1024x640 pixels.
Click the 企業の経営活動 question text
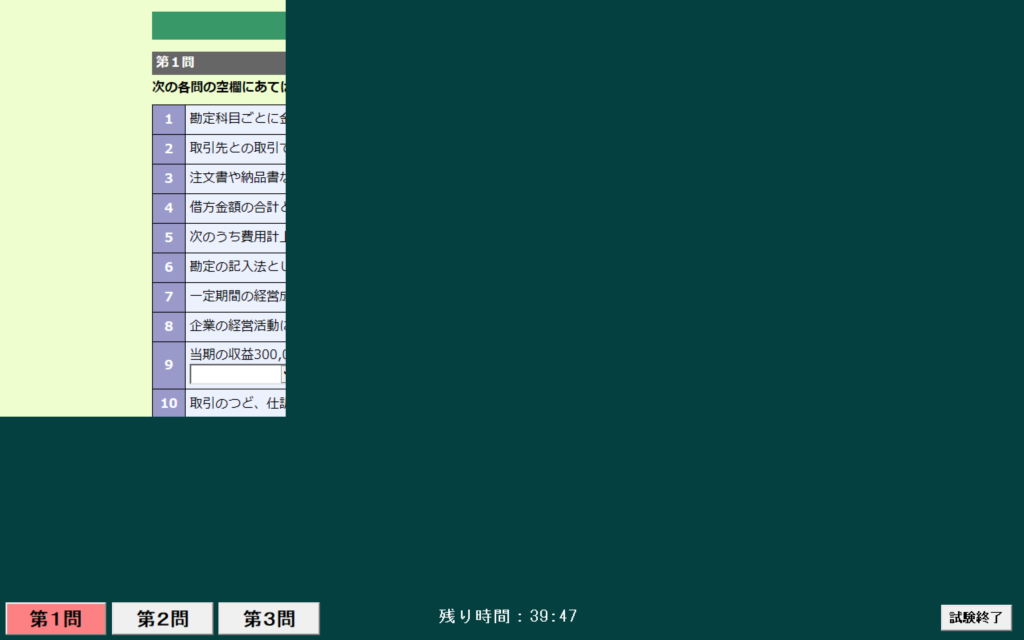tap(237, 326)
